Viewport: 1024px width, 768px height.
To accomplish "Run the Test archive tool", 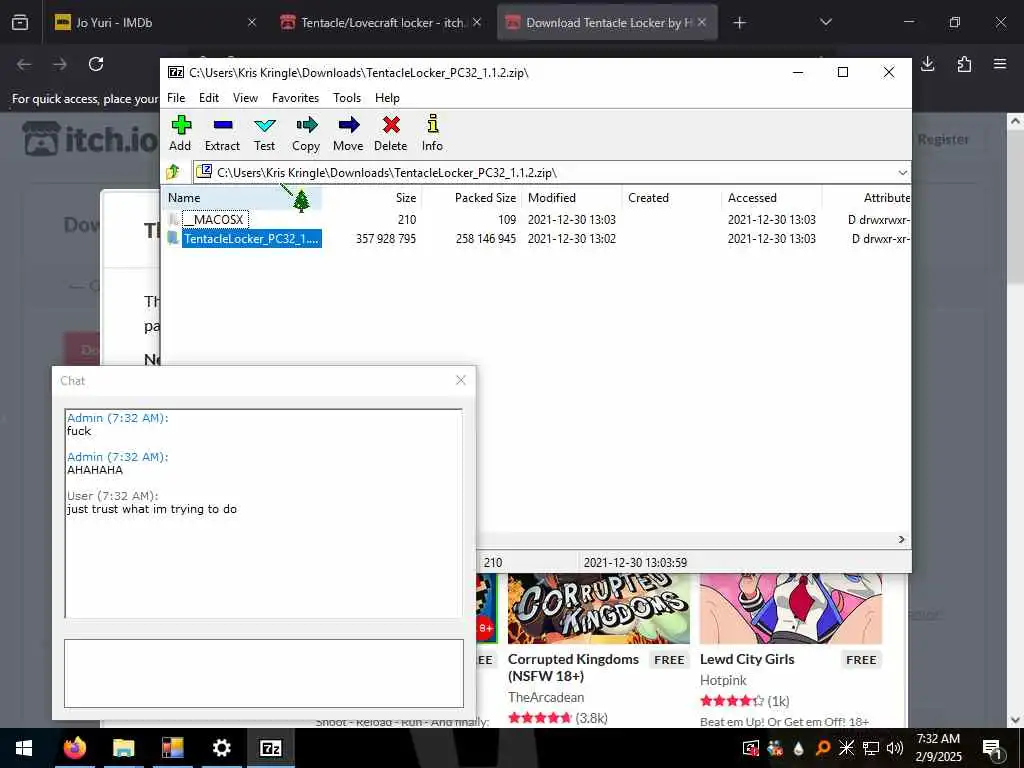I will click(x=264, y=133).
